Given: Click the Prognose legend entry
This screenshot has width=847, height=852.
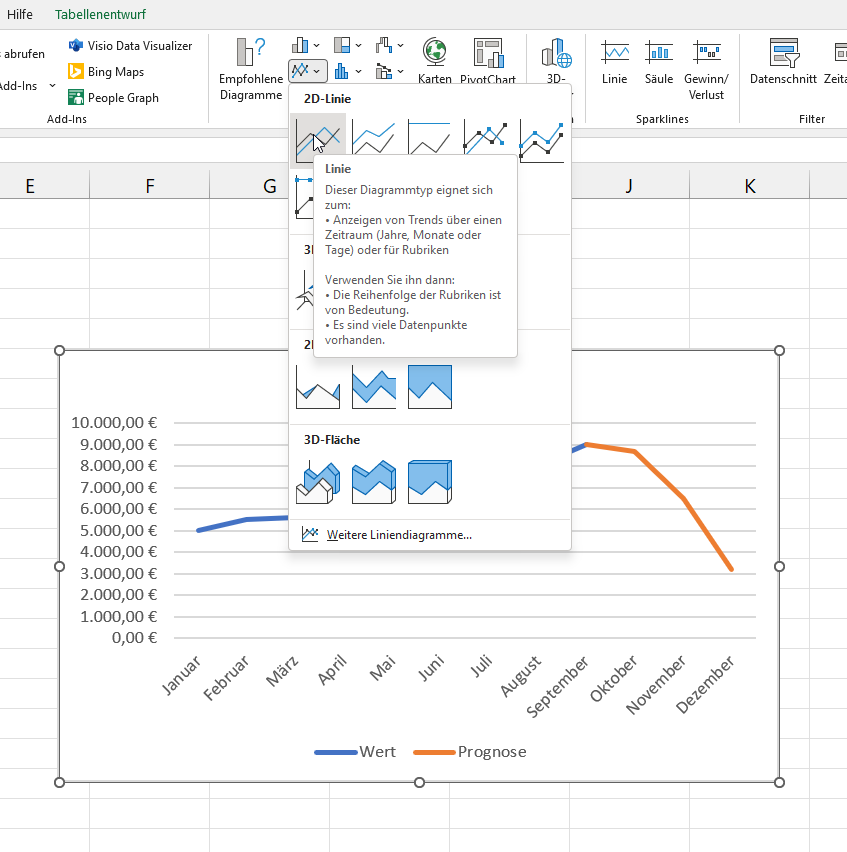Looking at the screenshot, I should coord(469,751).
